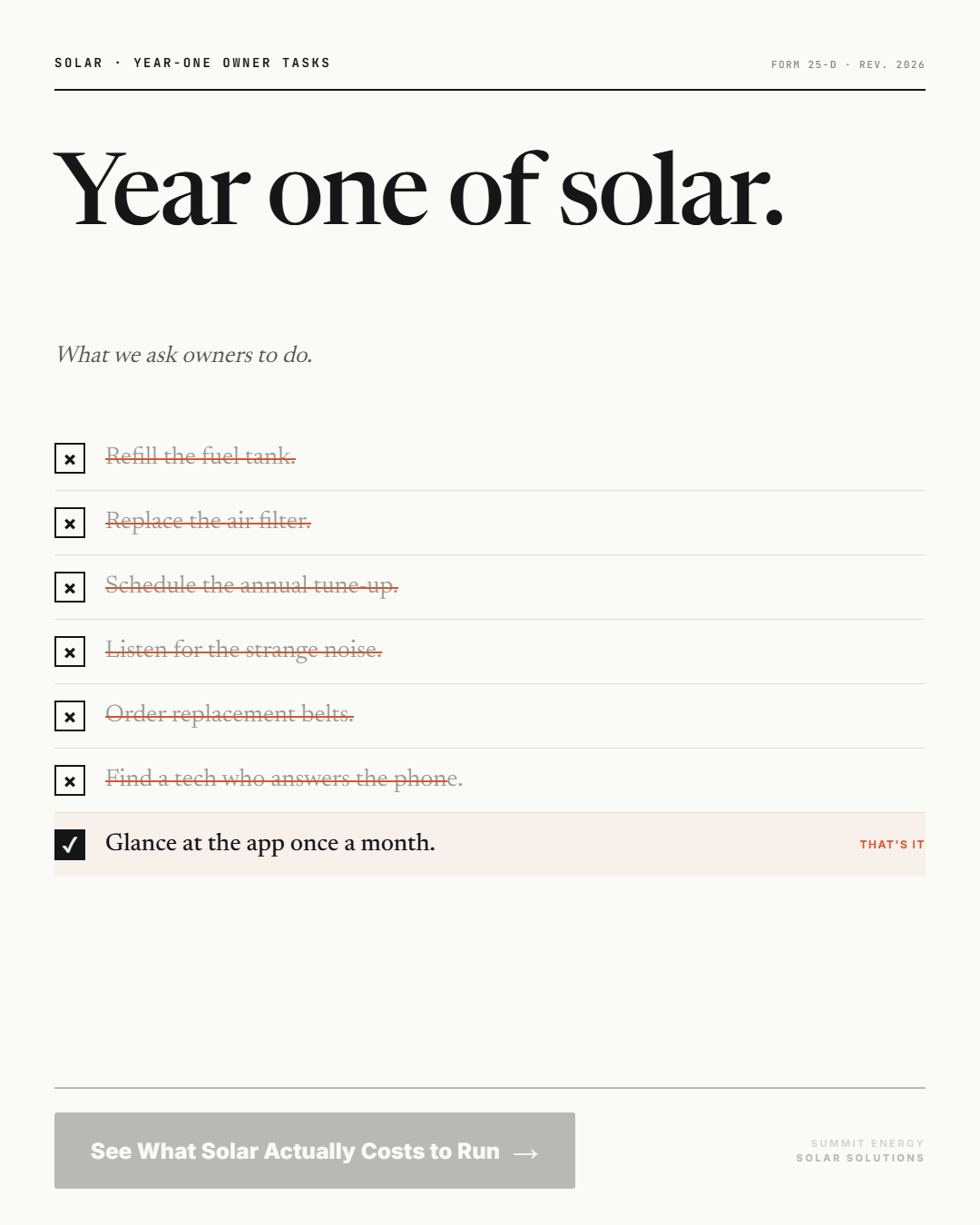Click the Glance at the app once a month text

(270, 843)
